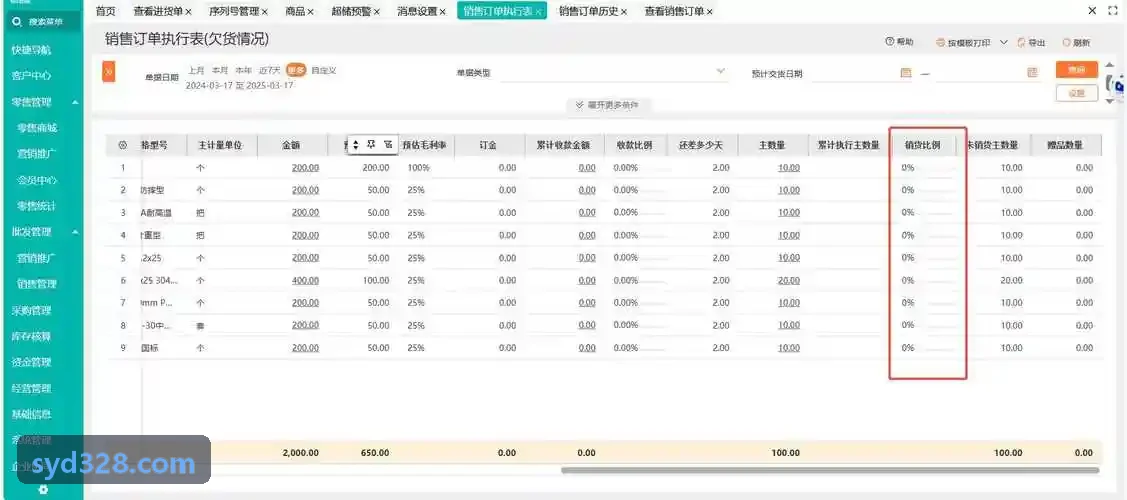1127x500 pixels.
Task: Click the 20.00 main quantity in row 6
Action: click(788, 280)
